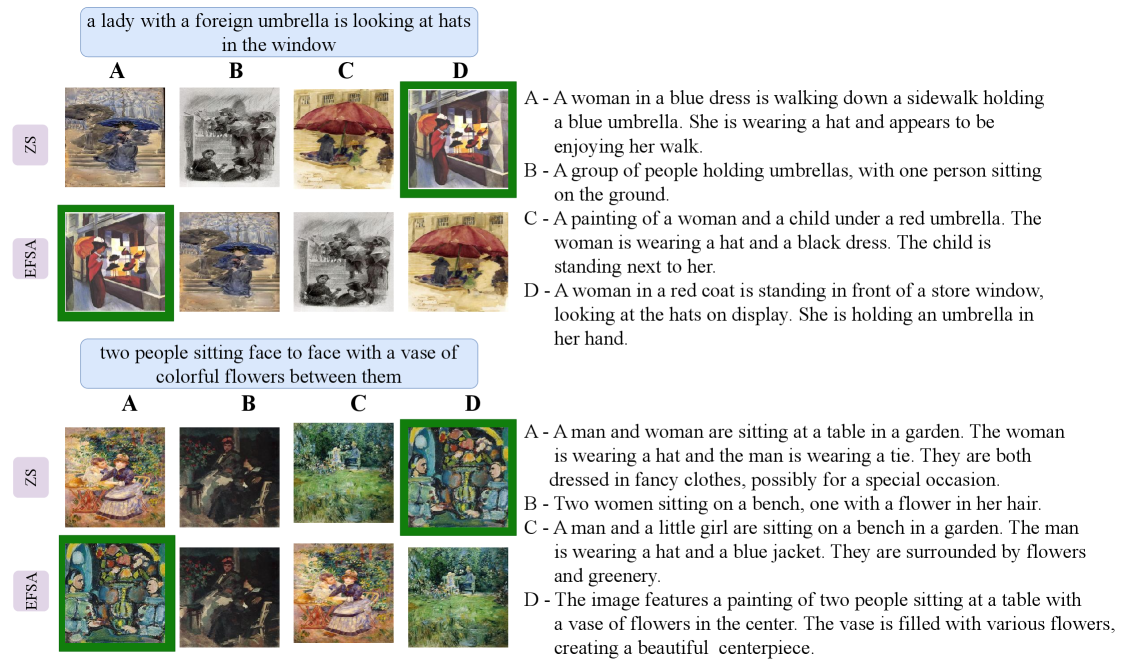Click the top ZS row label
The image size is (1142, 669).
tap(31, 144)
